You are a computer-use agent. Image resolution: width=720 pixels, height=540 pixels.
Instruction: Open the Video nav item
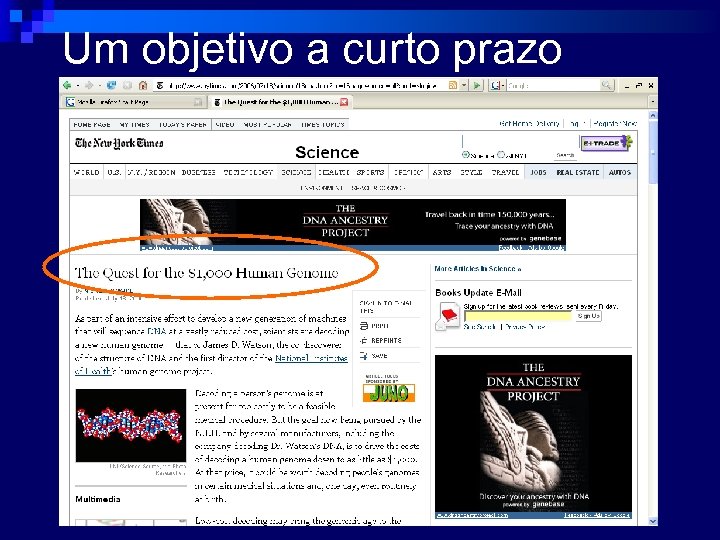coord(225,124)
